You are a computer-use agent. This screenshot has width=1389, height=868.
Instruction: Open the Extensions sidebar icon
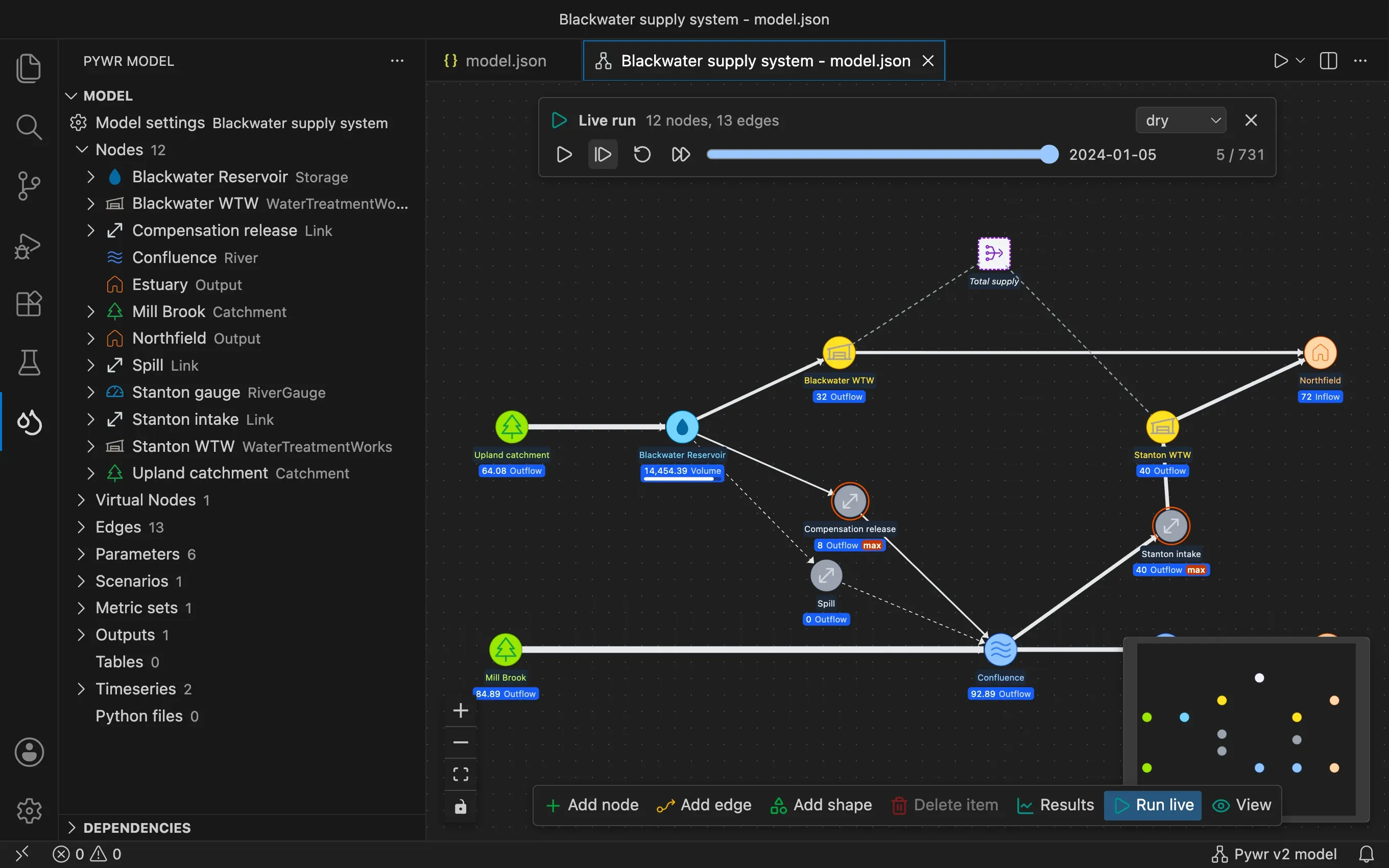(29, 304)
